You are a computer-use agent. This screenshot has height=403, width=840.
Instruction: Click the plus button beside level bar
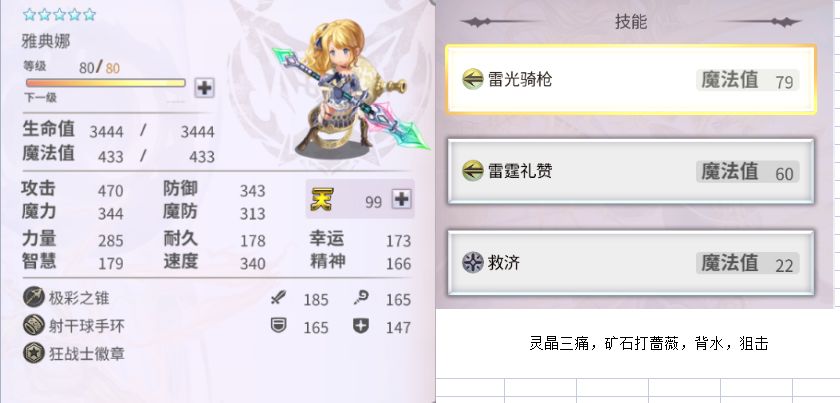[204, 87]
